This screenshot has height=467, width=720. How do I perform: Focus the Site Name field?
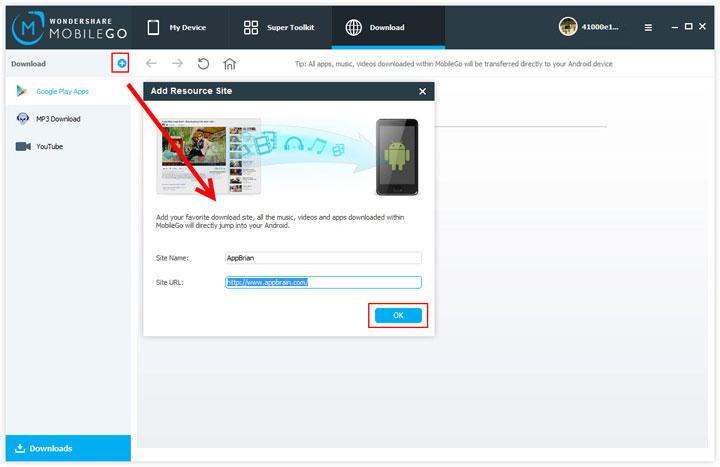[323, 258]
